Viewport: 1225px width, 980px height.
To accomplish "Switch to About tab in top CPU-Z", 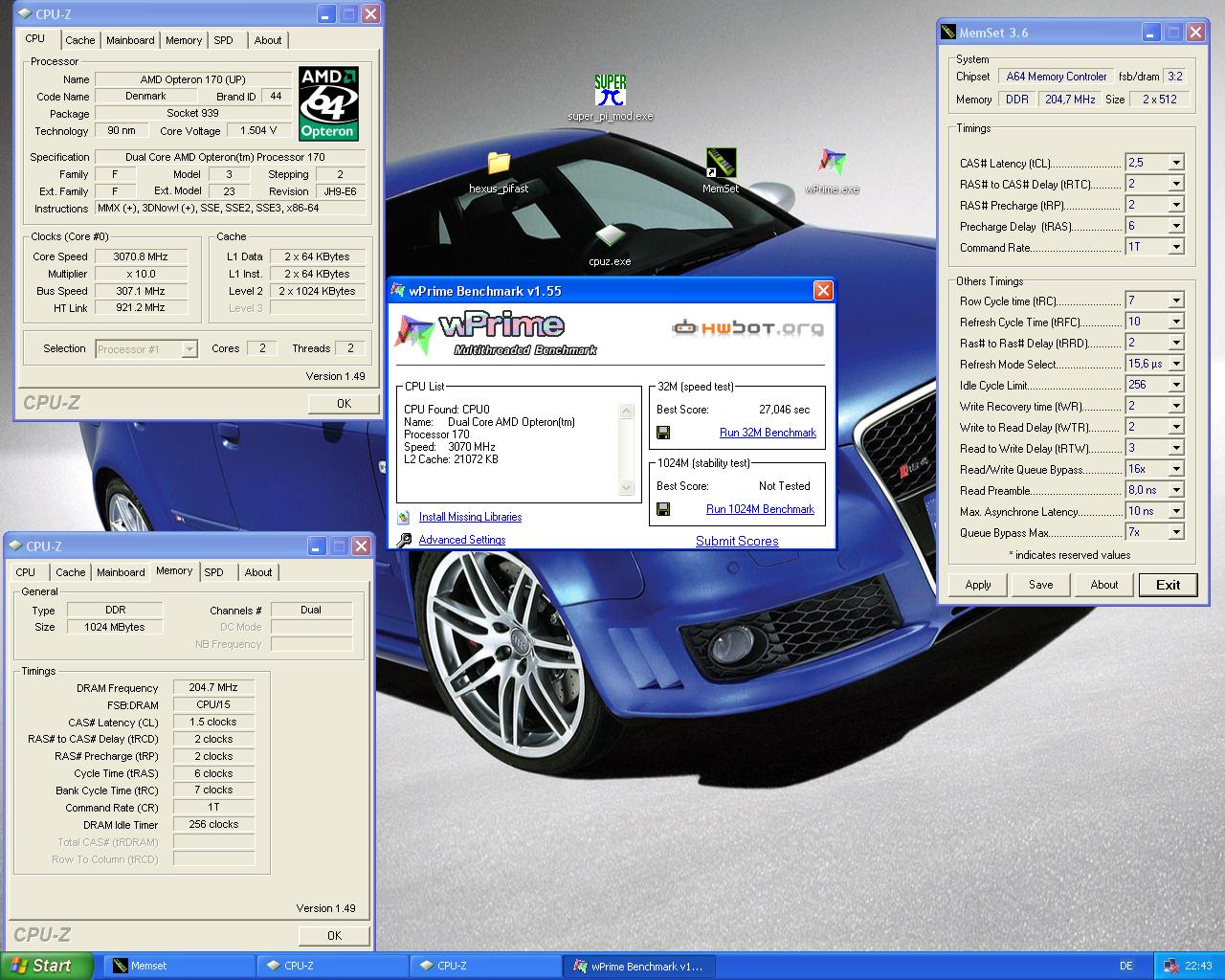I will 268,40.
